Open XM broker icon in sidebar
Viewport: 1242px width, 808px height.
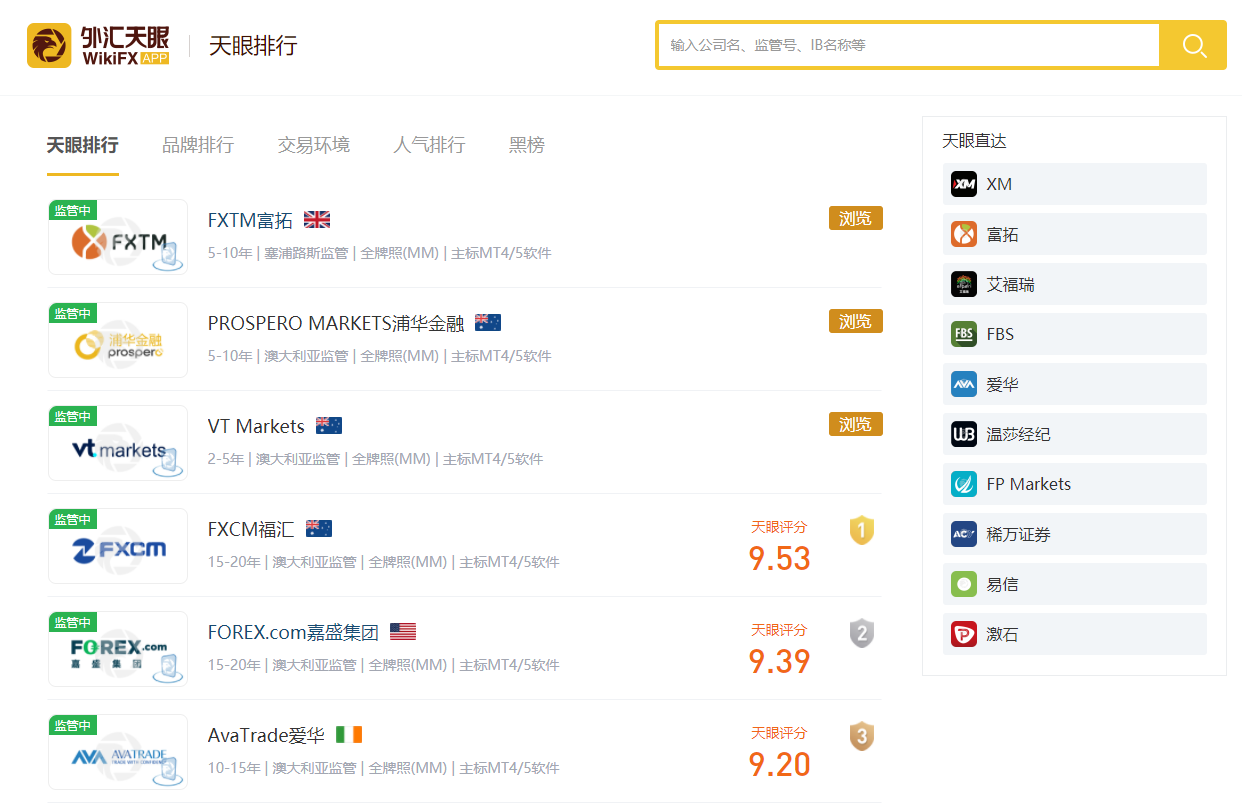coord(964,184)
